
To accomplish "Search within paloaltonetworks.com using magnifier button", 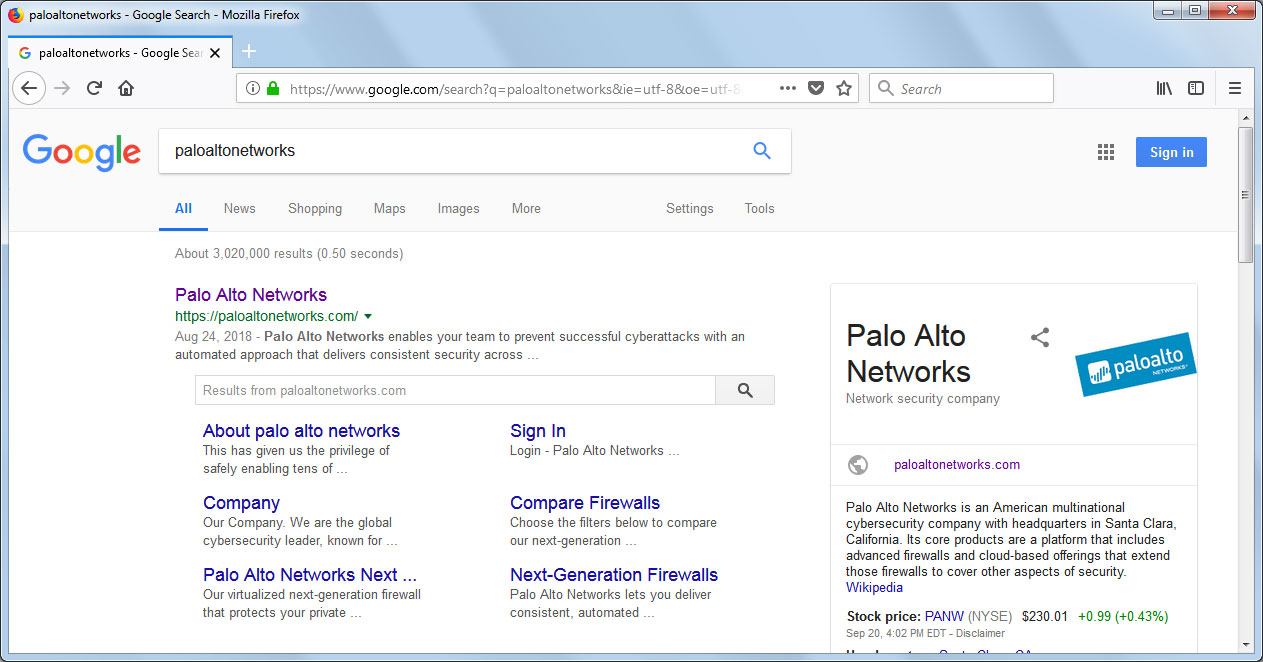I will (745, 390).
